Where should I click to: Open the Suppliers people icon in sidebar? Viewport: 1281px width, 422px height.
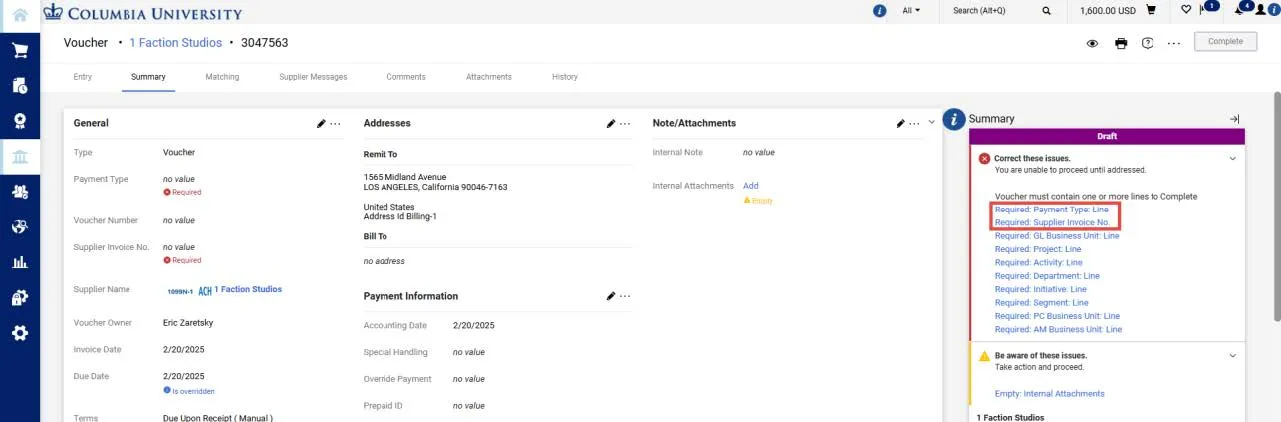pyautogui.click(x=20, y=192)
